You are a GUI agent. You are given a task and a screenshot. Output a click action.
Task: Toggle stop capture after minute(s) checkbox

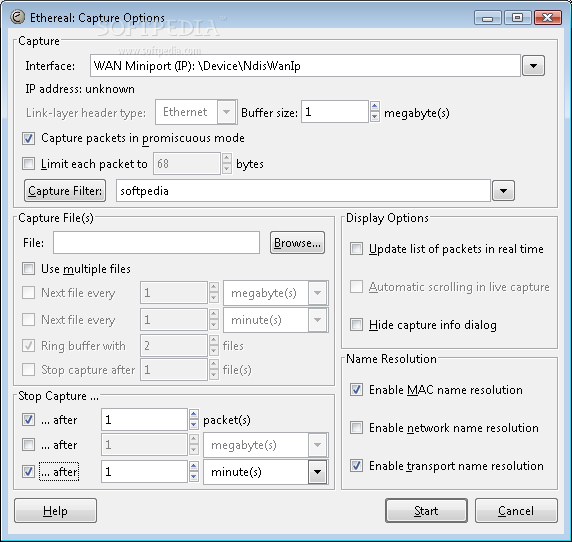[28, 472]
